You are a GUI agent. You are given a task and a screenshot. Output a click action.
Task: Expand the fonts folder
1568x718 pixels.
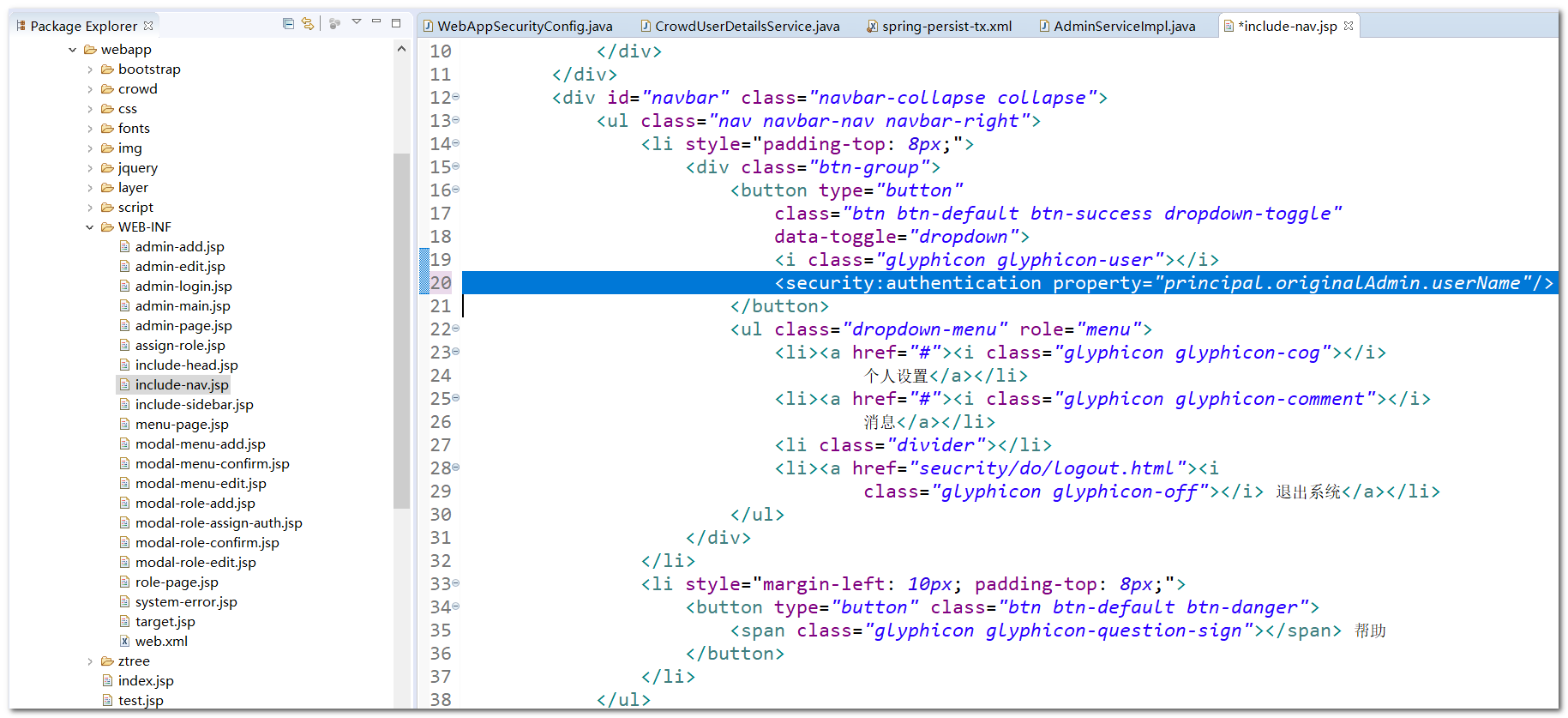coord(90,129)
